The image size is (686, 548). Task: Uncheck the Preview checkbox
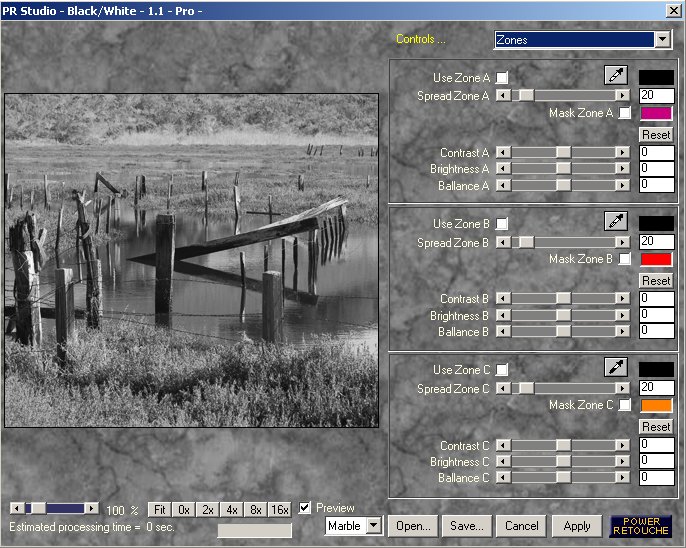(304, 508)
